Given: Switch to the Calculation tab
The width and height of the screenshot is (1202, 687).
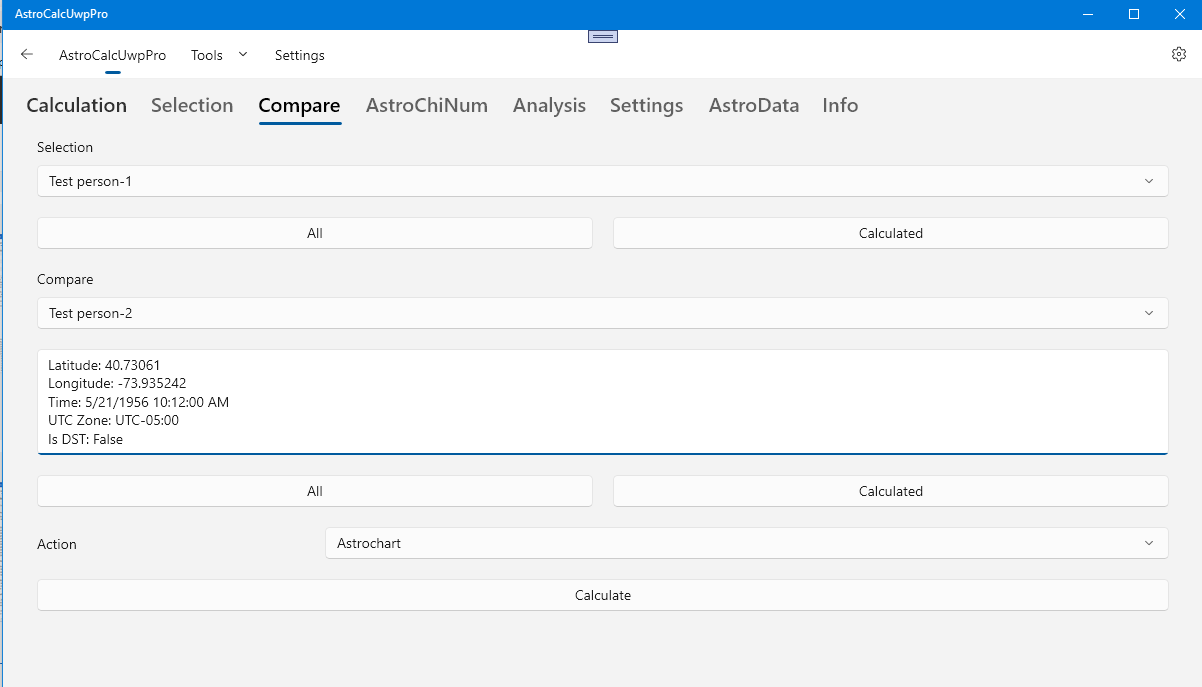Looking at the screenshot, I should pyautogui.click(x=76, y=106).
